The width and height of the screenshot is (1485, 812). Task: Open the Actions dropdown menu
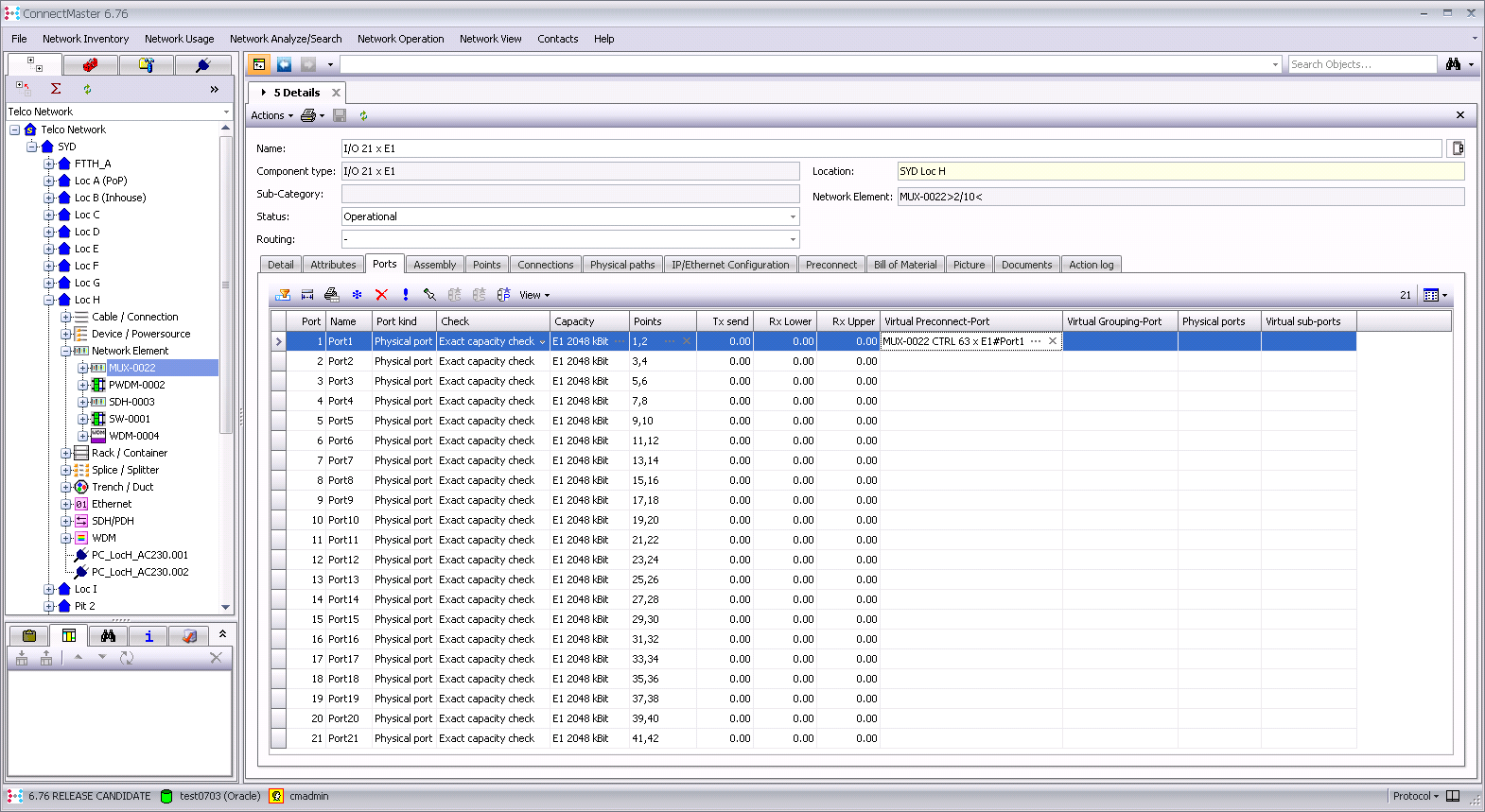click(x=271, y=115)
